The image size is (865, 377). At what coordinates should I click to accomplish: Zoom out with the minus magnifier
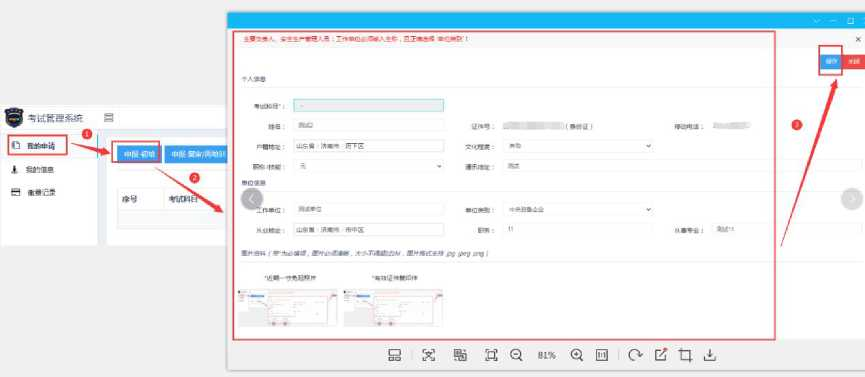tap(516, 355)
